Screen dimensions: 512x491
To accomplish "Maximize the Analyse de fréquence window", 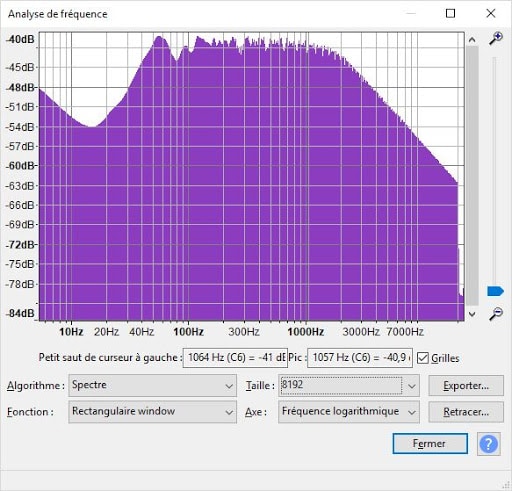I will point(450,13).
